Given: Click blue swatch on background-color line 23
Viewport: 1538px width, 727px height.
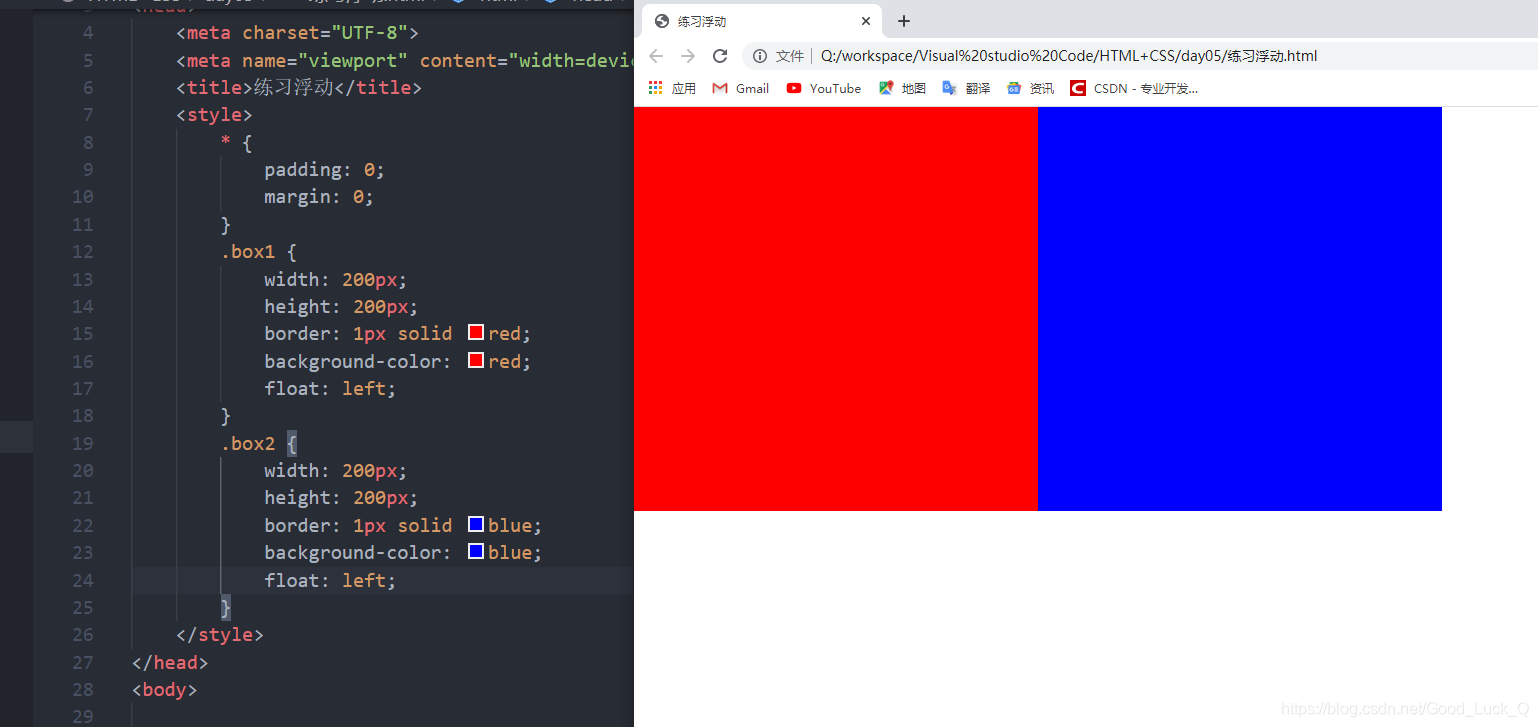Looking at the screenshot, I should coord(476,551).
